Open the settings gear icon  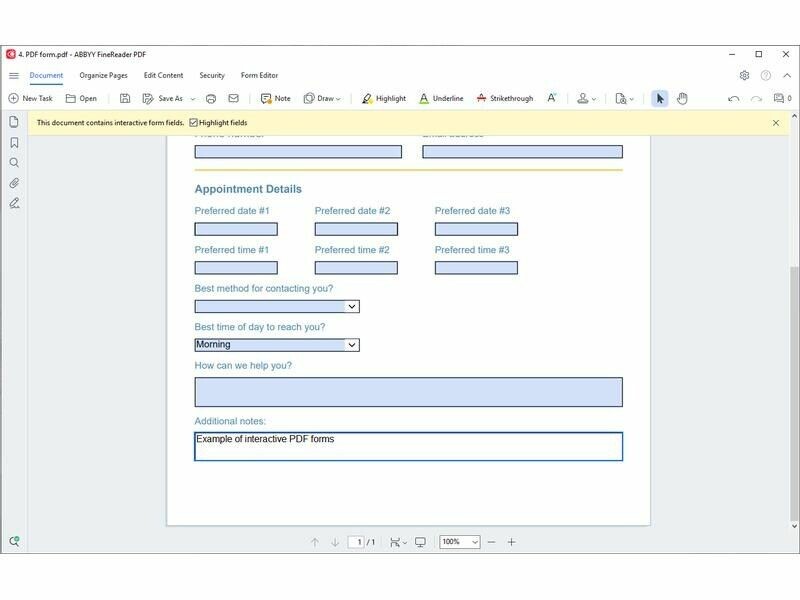744,75
